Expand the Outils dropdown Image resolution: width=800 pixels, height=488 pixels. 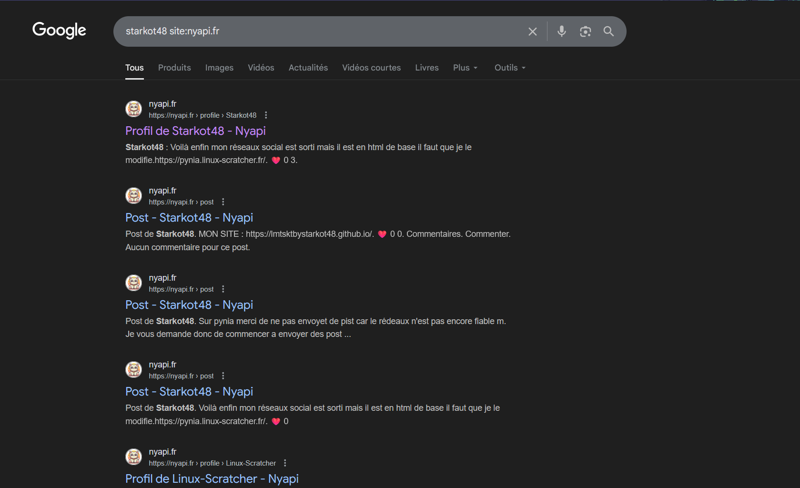(509, 68)
